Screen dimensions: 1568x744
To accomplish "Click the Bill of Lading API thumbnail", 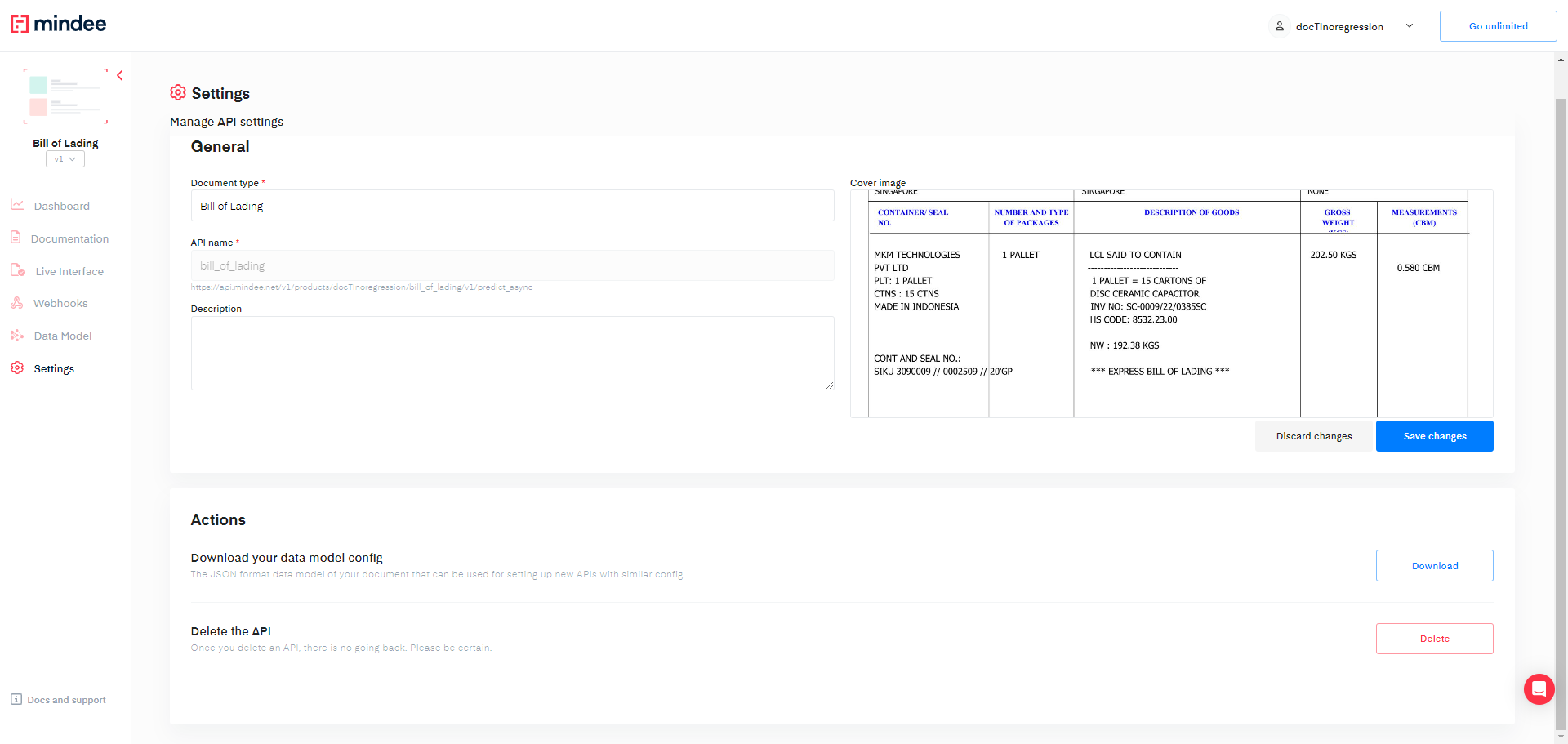I will point(65,96).
